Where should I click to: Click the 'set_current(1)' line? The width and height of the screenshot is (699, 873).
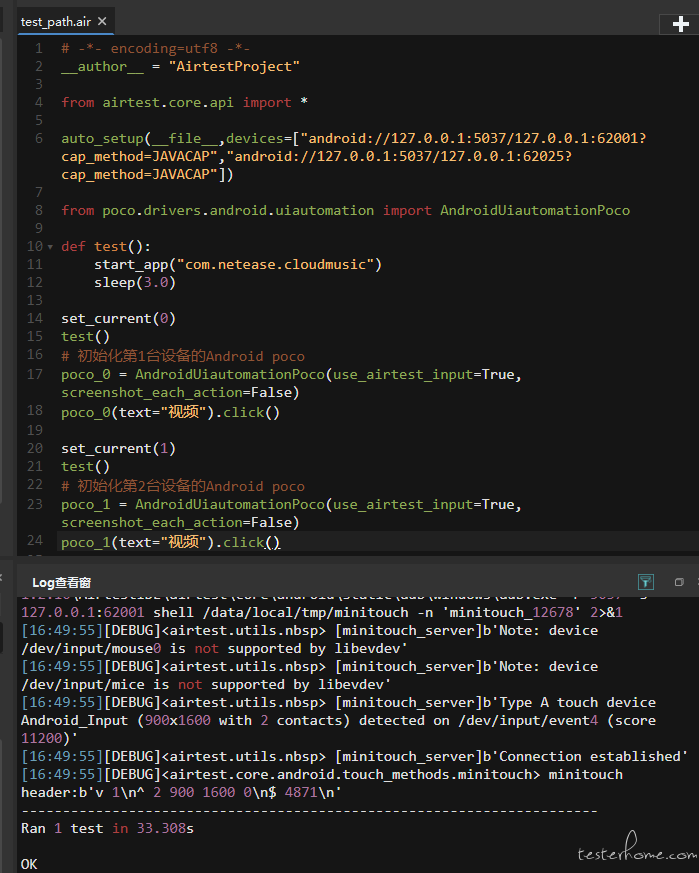119,449
